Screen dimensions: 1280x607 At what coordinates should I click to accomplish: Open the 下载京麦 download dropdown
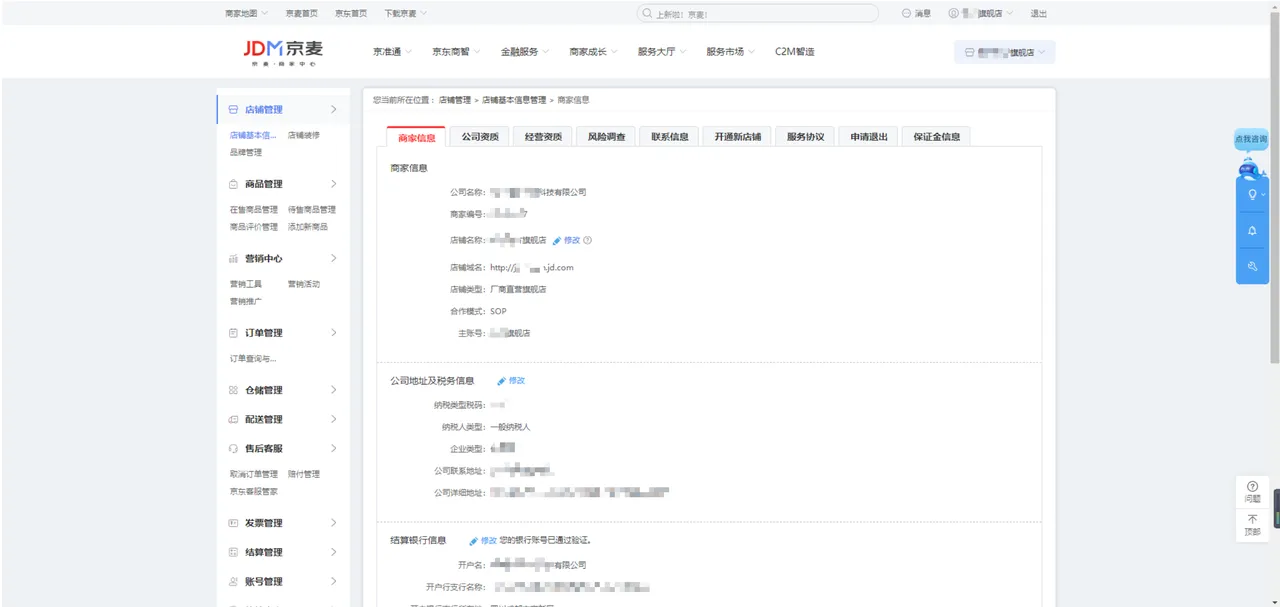(400, 13)
